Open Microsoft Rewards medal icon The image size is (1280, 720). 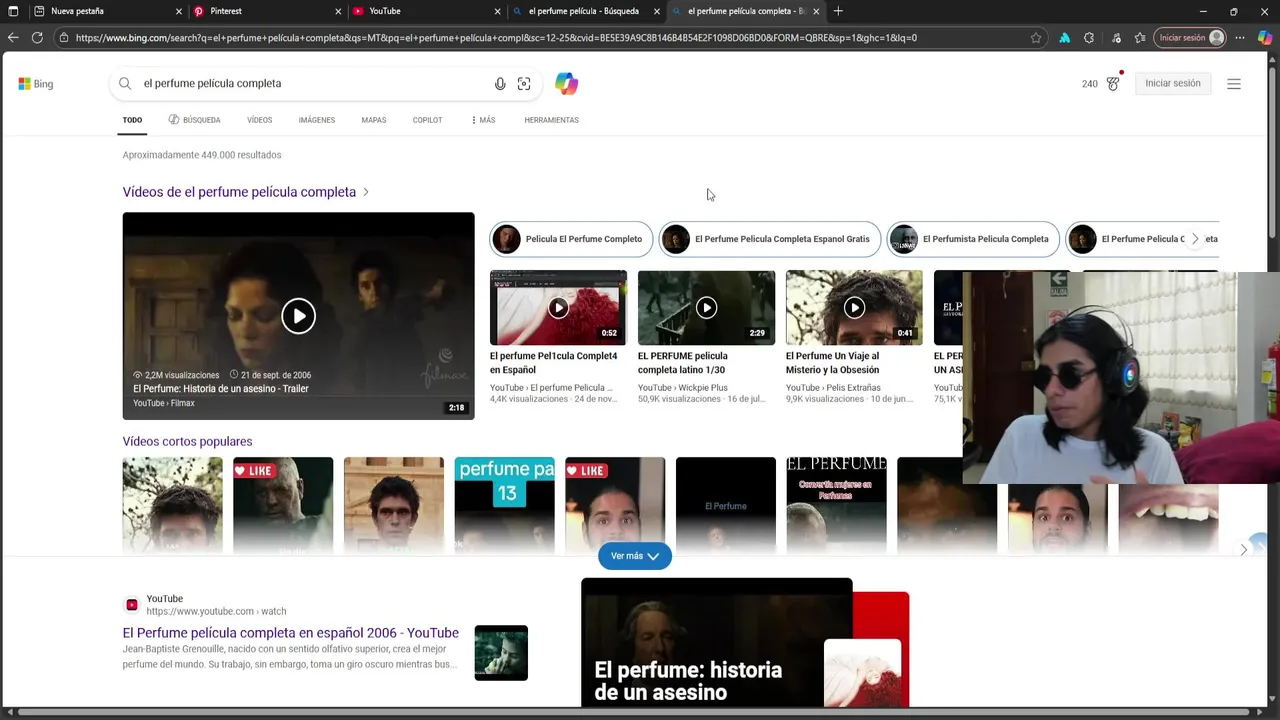tap(1113, 83)
